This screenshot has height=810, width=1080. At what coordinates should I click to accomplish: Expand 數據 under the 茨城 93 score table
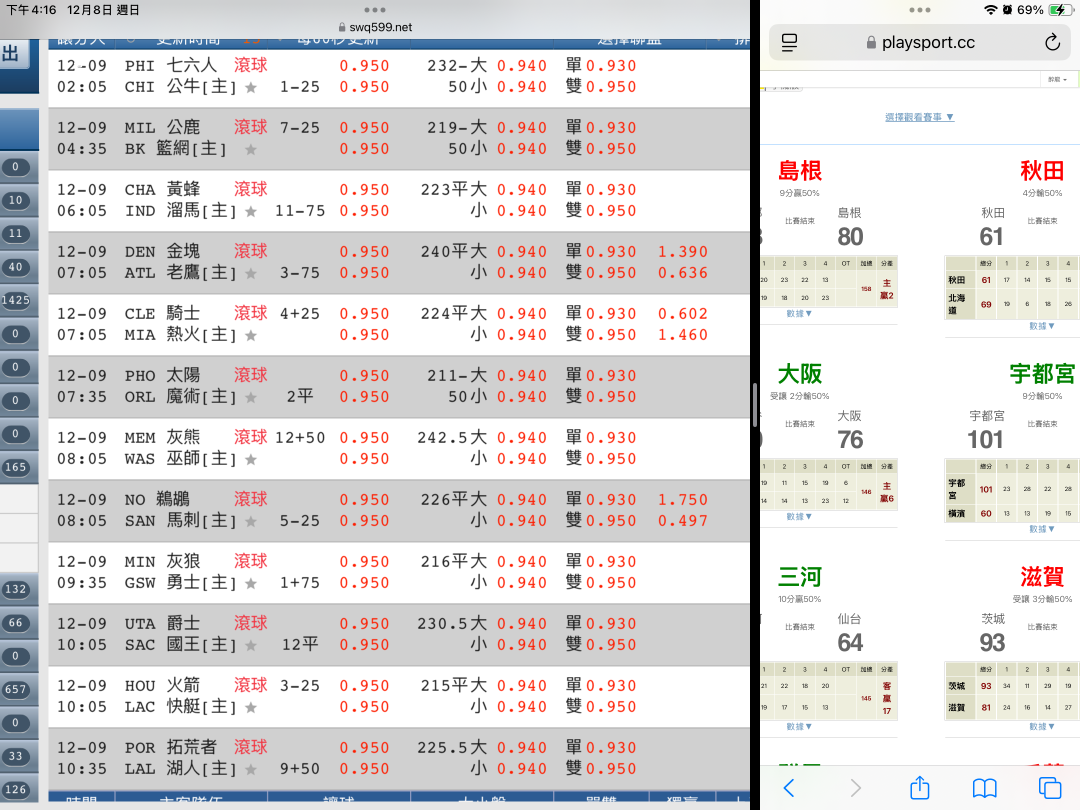[1041, 727]
